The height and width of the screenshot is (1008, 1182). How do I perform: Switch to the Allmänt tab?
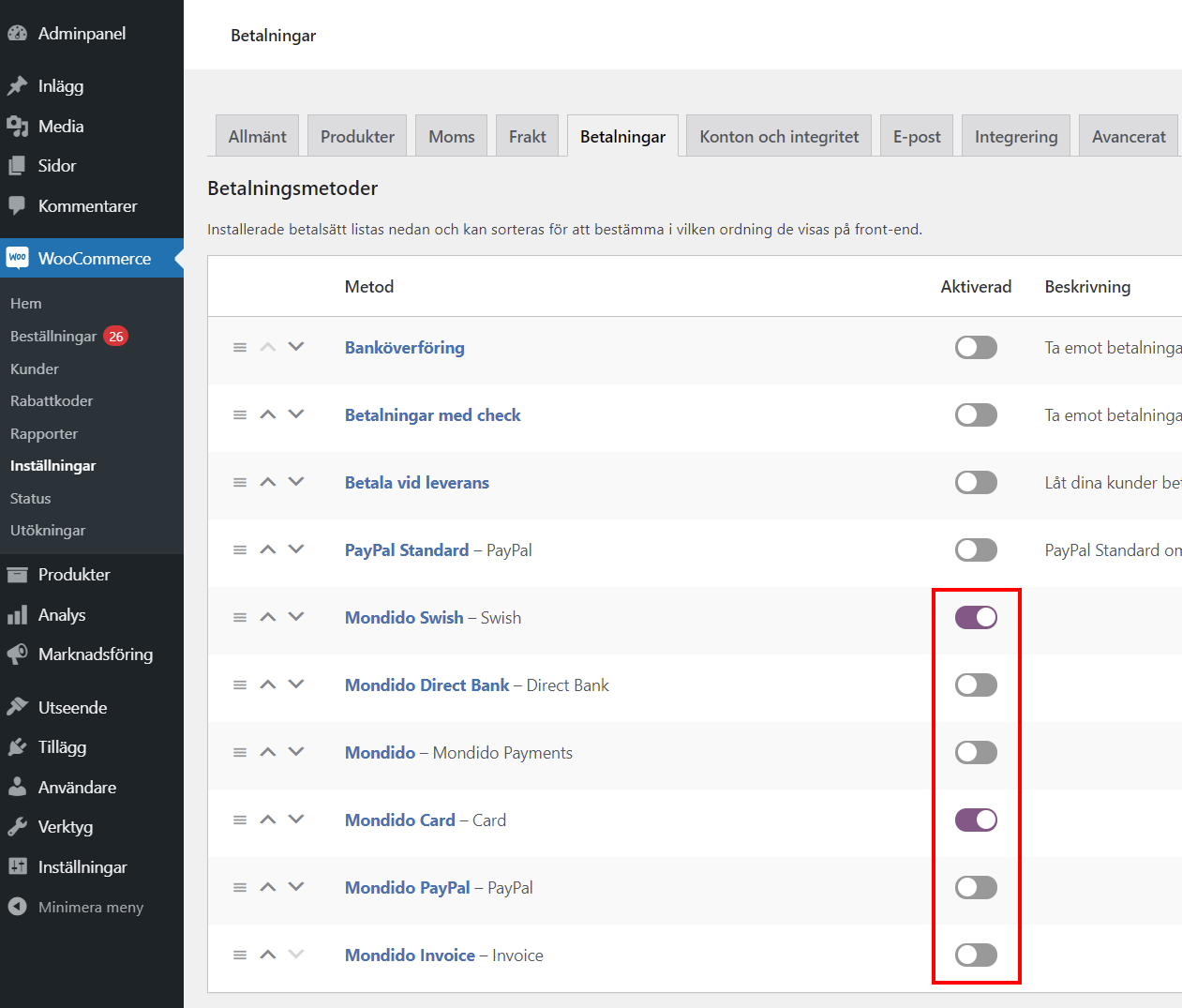258,136
